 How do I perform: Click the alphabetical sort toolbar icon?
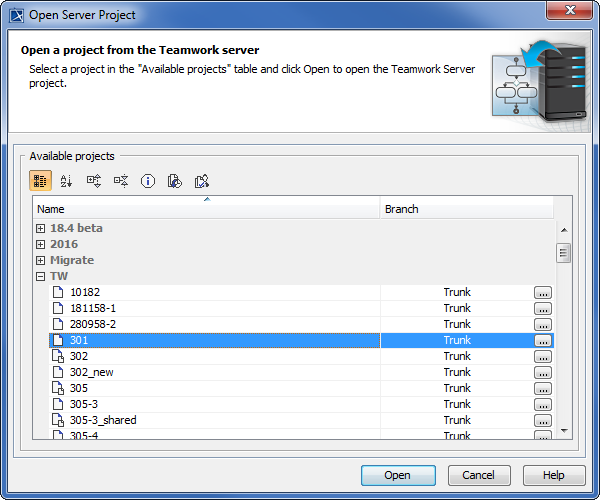click(x=66, y=181)
